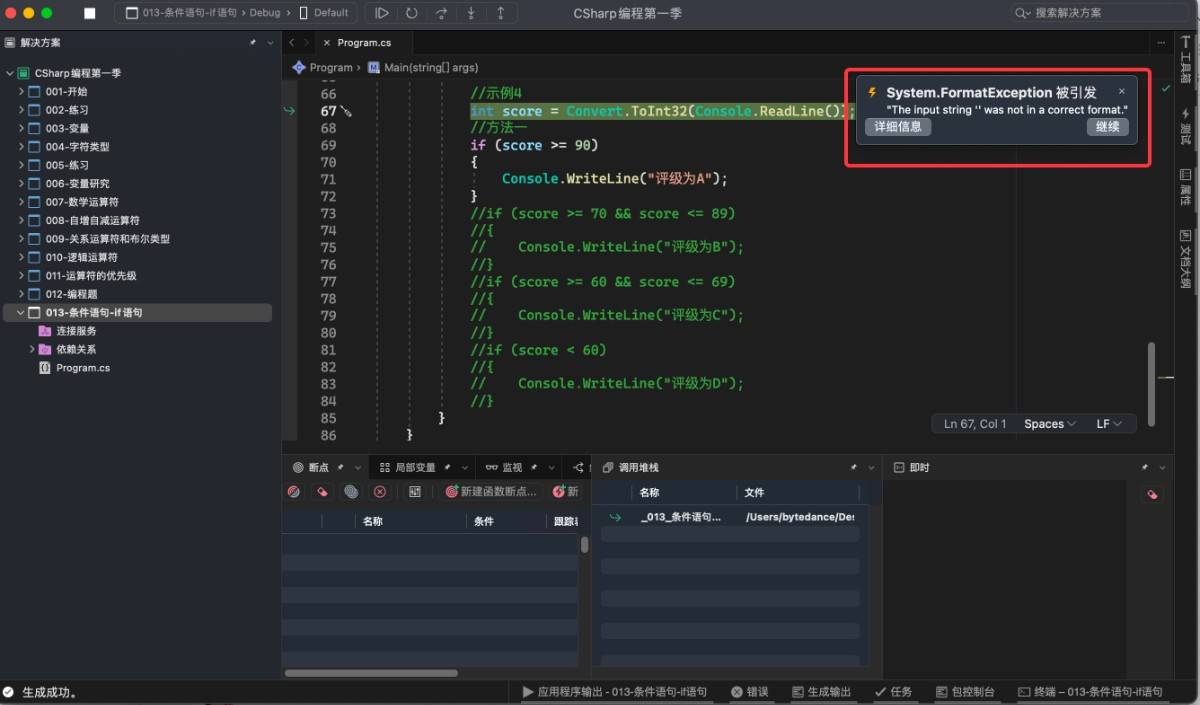Pin the 监视 watch pad

point(535,467)
